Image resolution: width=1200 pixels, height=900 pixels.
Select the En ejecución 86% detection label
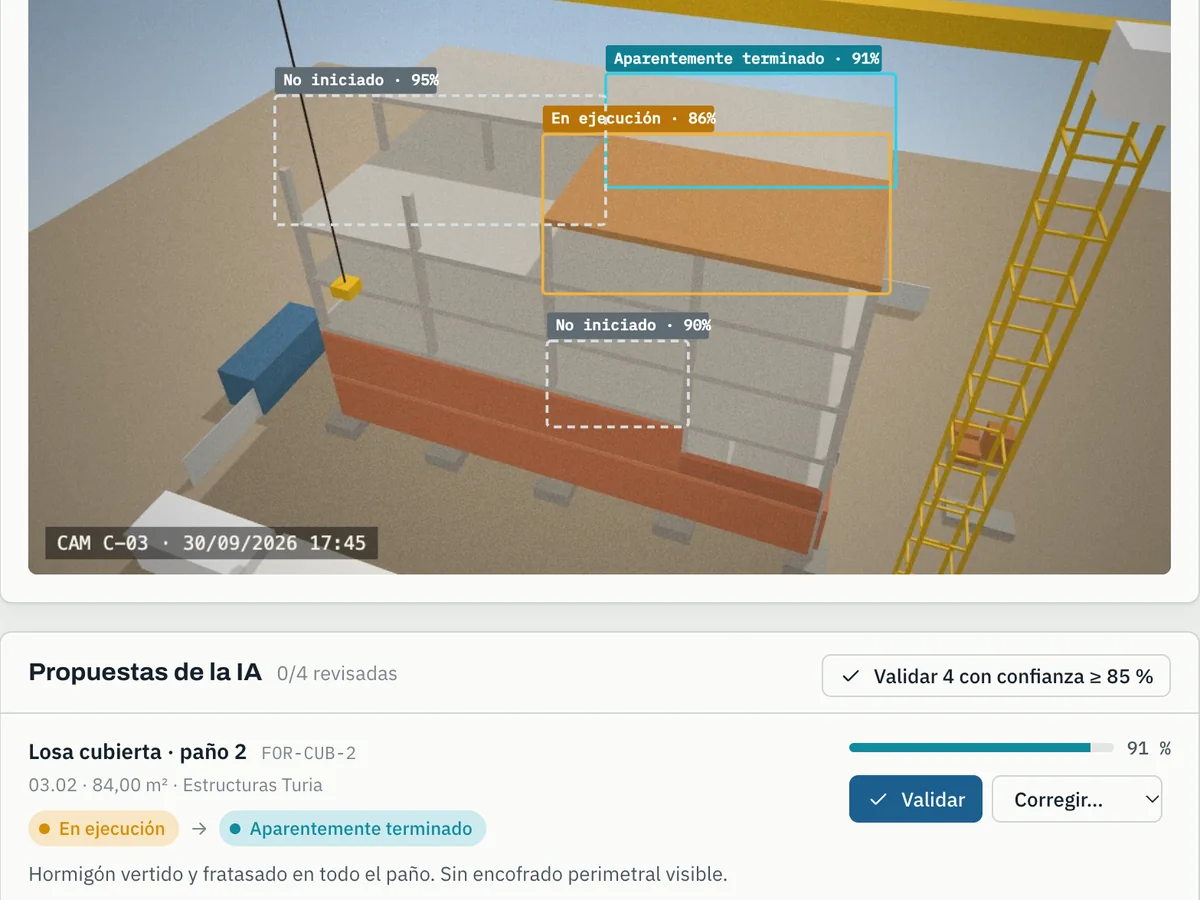[x=629, y=119]
